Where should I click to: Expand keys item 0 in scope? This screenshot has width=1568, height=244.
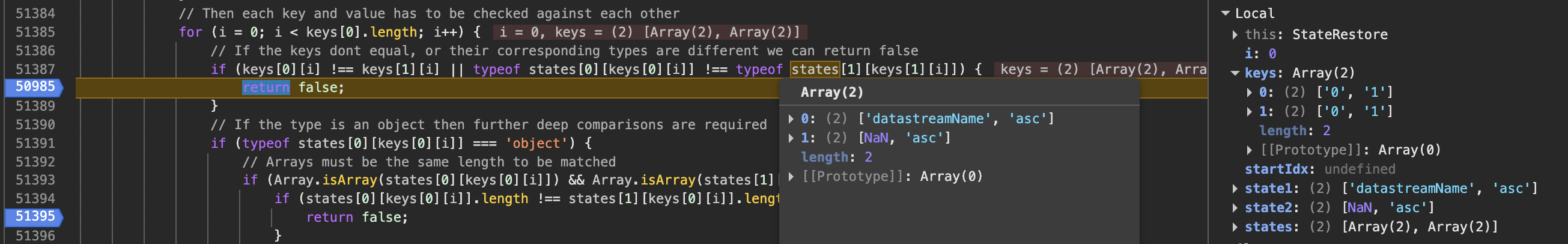[x=1249, y=93]
